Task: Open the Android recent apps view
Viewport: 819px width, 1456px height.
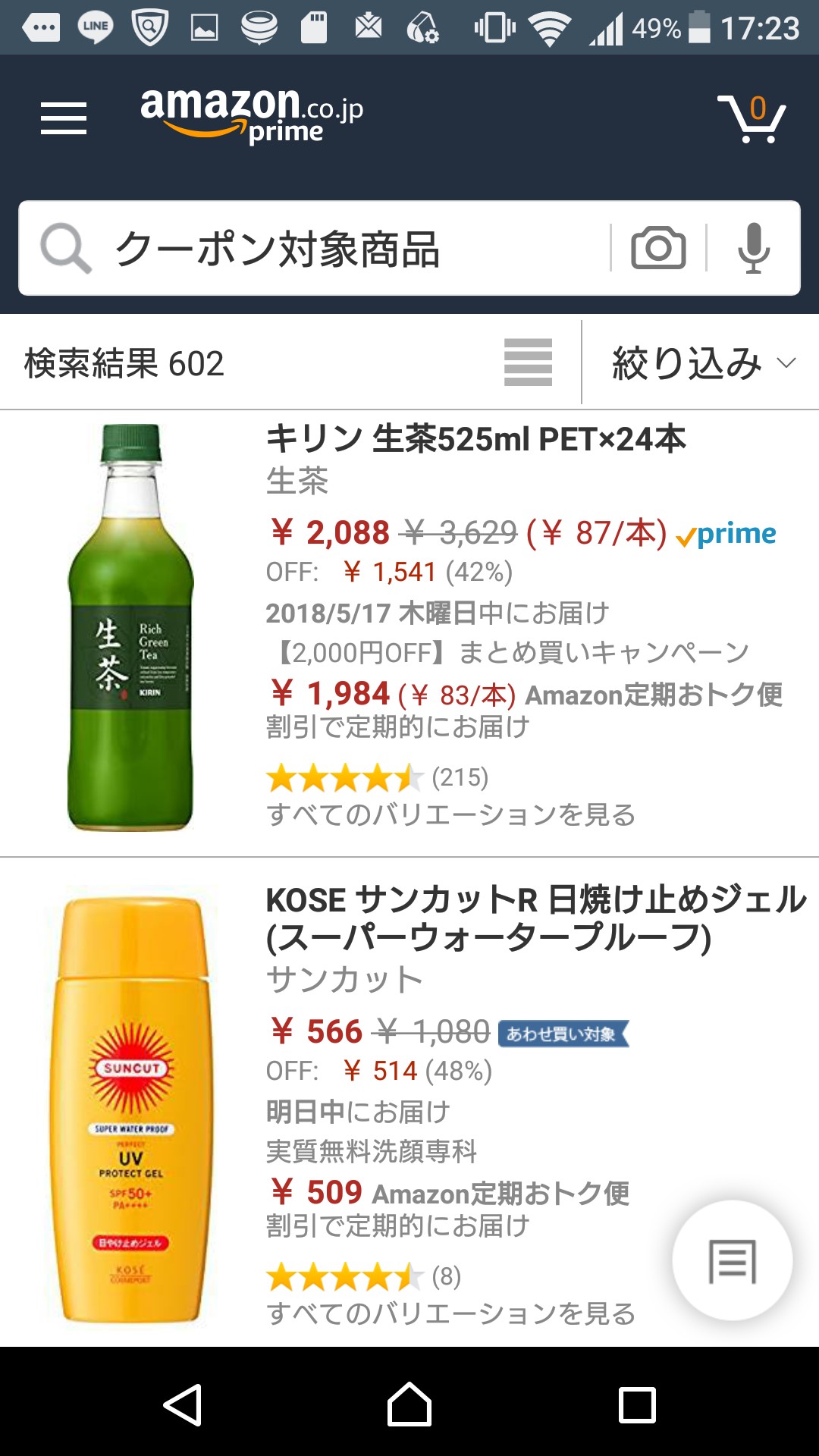Action: (x=637, y=1404)
